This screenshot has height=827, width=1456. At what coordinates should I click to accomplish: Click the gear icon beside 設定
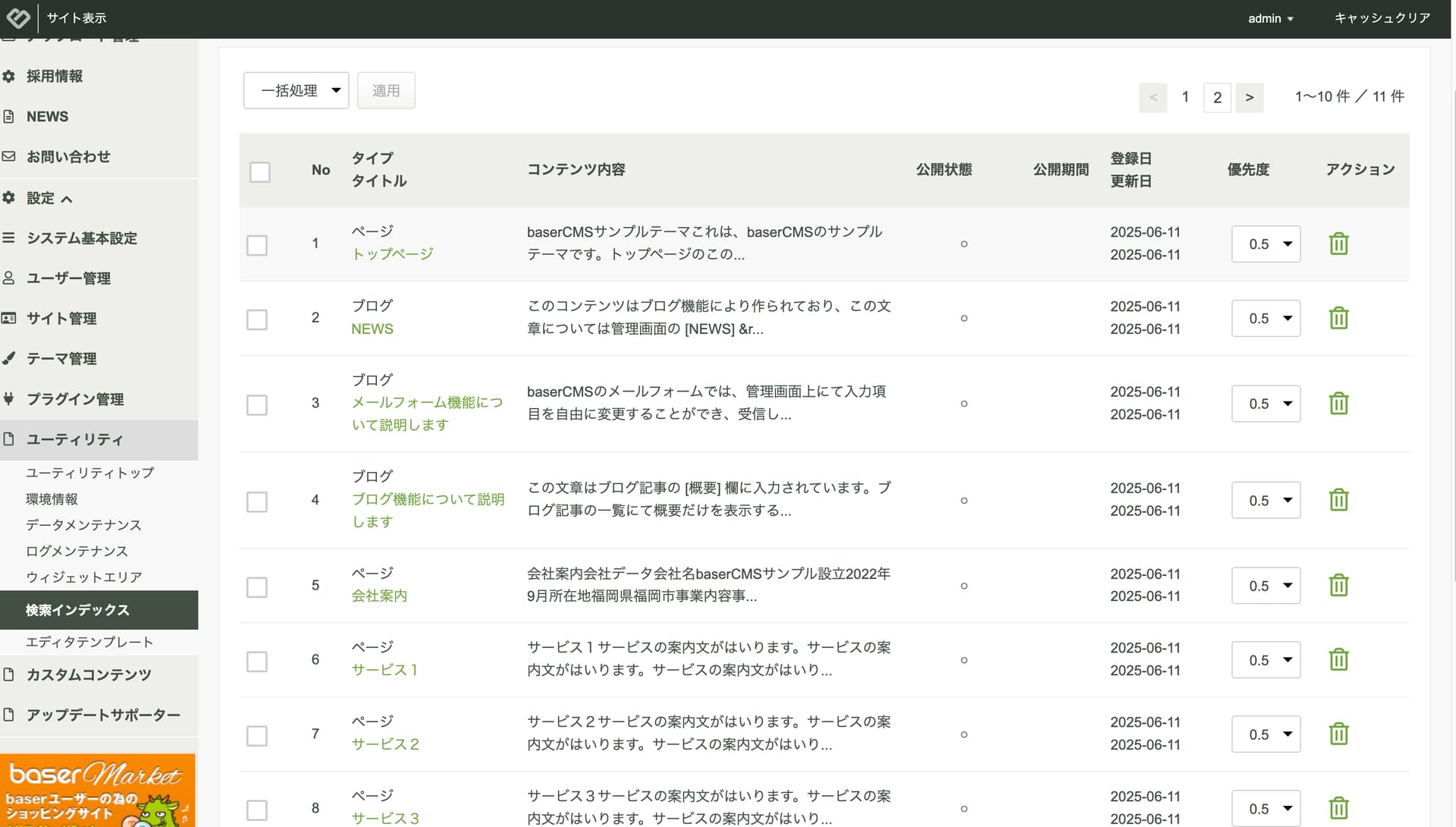tap(8, 197)
